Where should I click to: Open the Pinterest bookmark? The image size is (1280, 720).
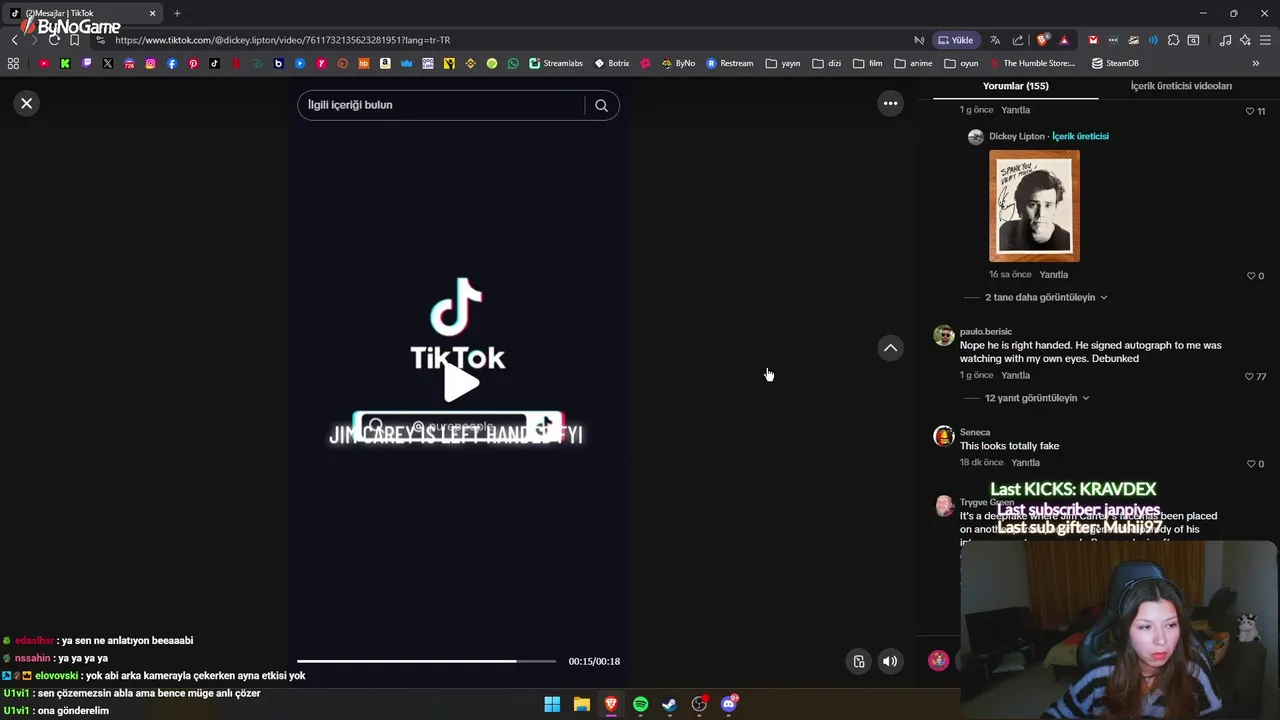point(193,63)
